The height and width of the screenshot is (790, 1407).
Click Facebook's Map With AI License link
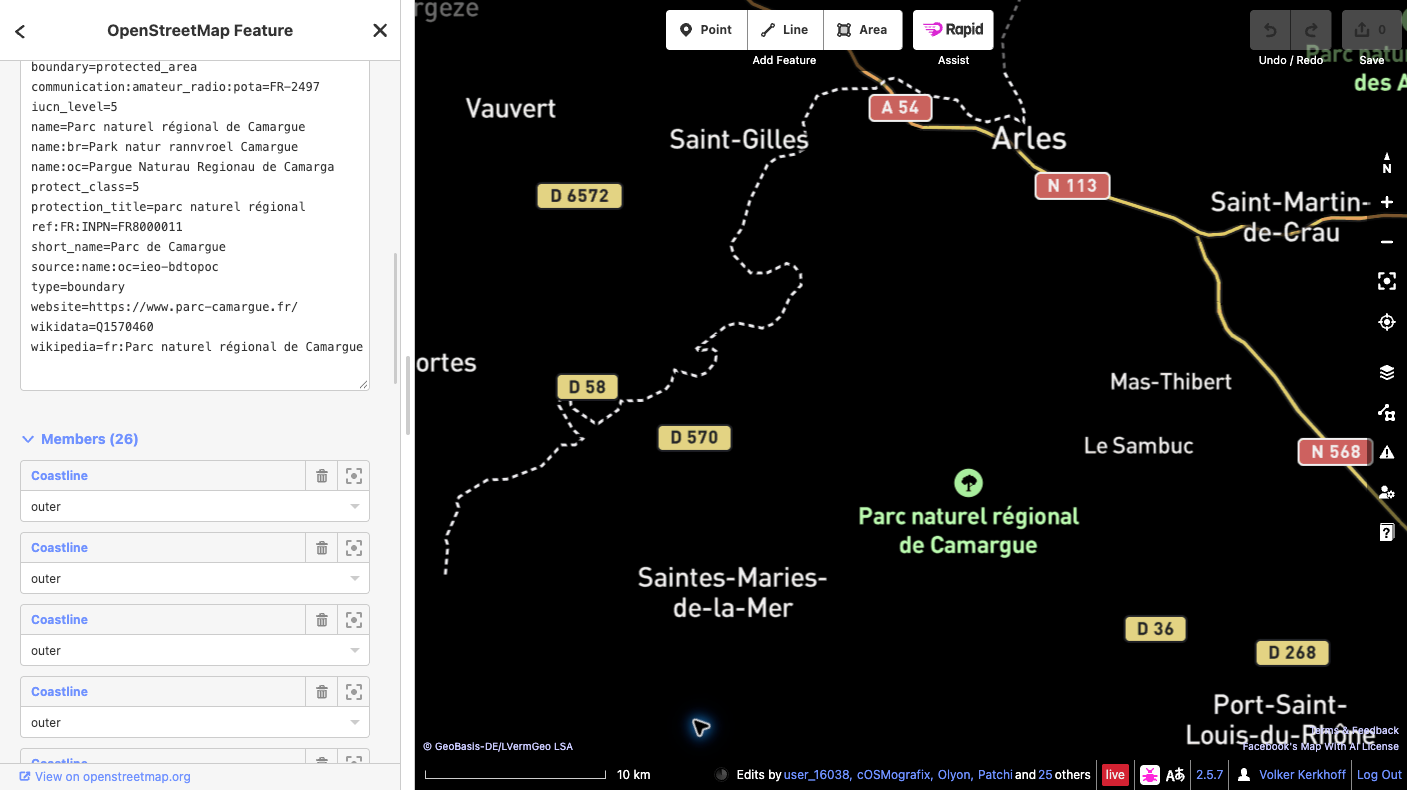[x=1322, y=747]
